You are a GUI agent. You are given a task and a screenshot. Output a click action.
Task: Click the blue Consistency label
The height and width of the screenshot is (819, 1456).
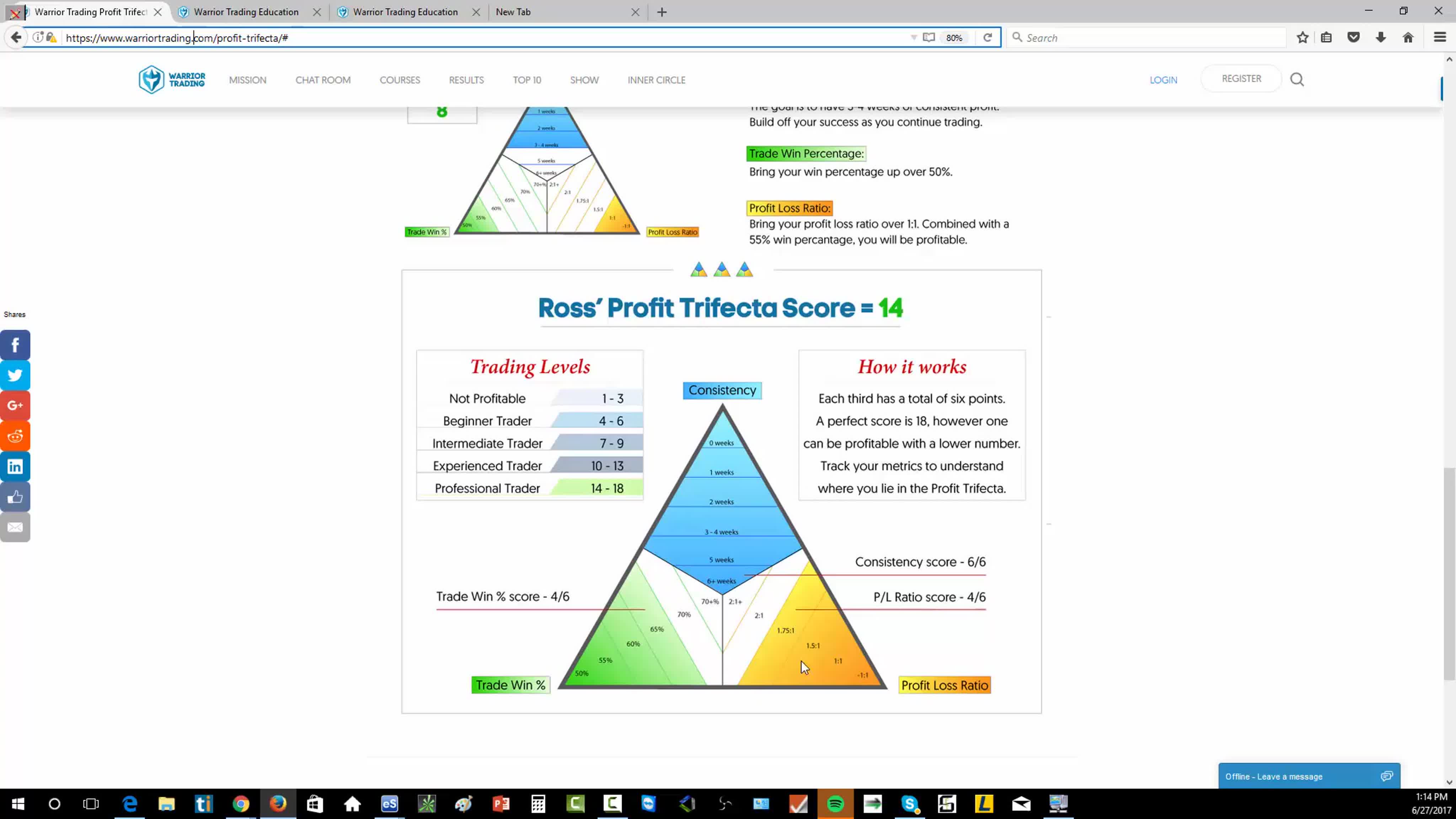pos(722,391)
